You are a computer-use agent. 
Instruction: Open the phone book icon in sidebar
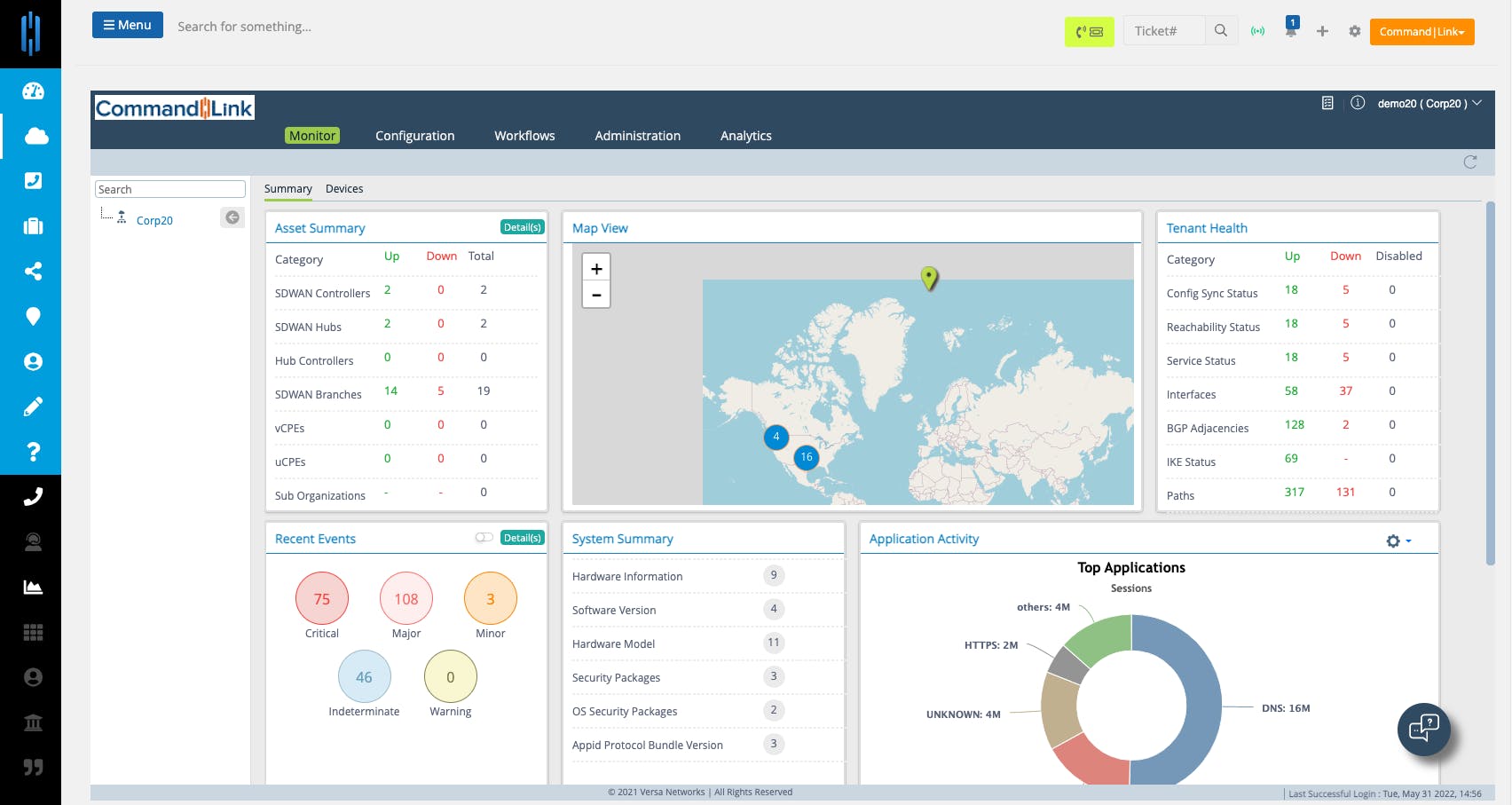tap(33, 180)
